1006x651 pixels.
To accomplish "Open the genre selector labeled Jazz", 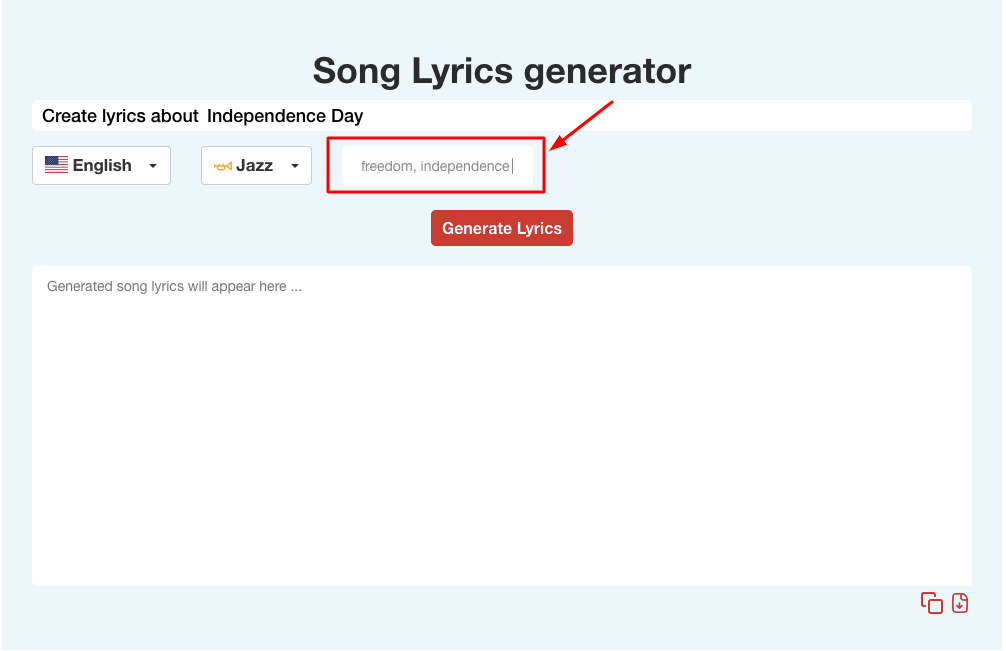I will [256, 165].
